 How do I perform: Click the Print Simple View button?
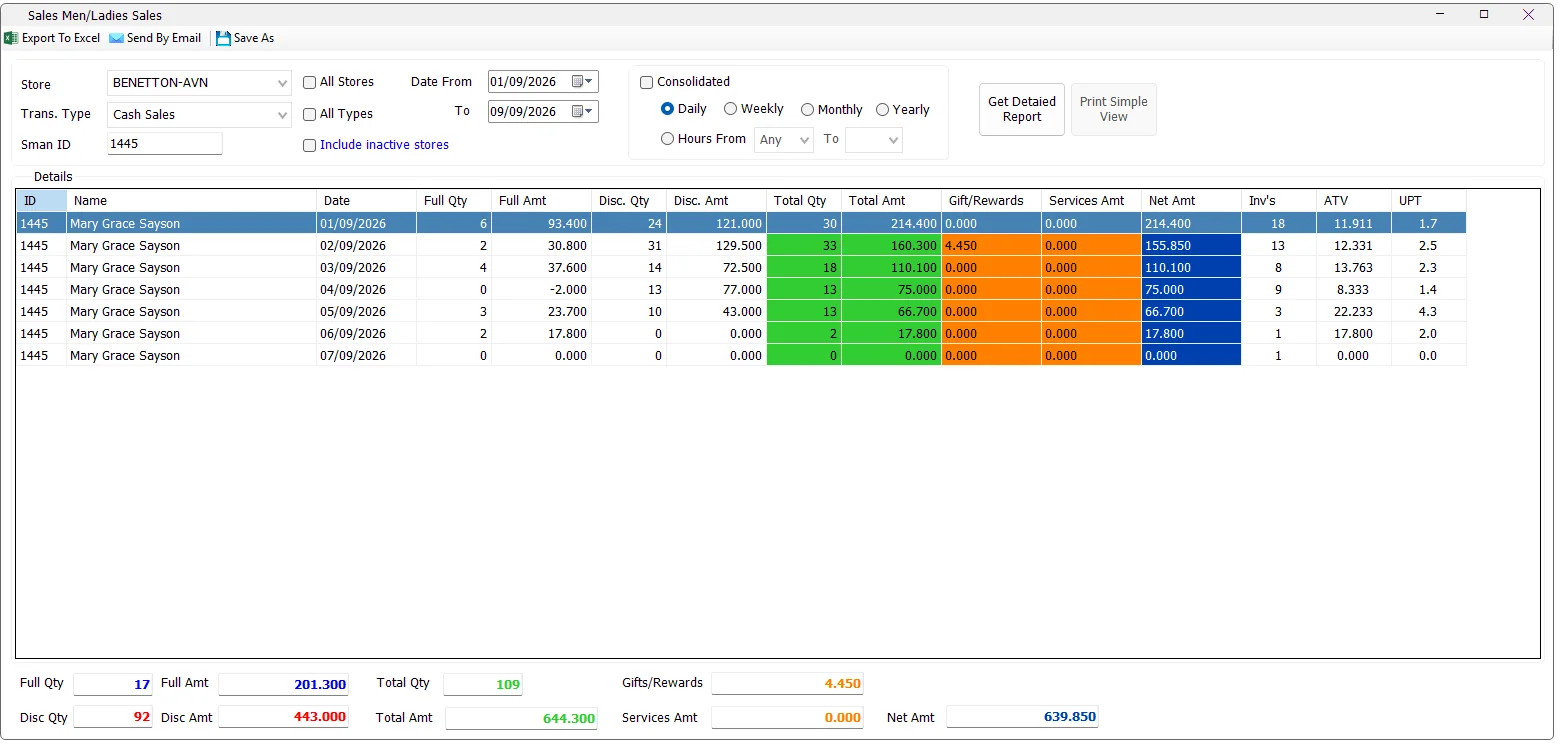click(1114, 109)
